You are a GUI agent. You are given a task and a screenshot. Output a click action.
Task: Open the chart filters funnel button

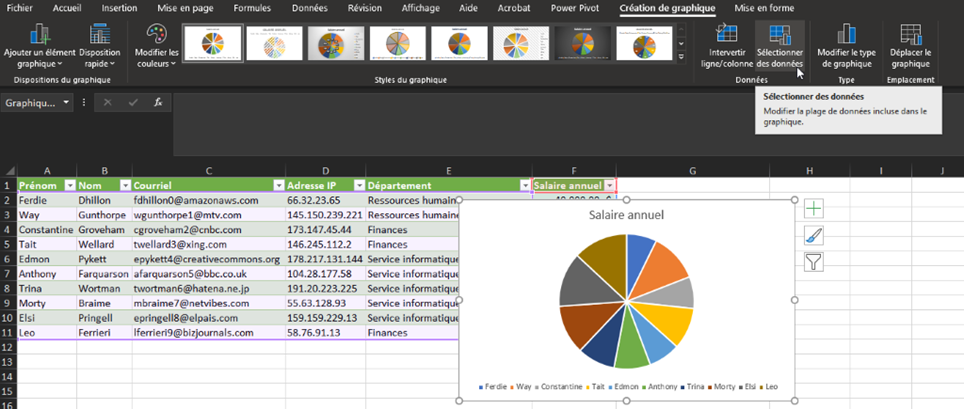pos(814,262)
